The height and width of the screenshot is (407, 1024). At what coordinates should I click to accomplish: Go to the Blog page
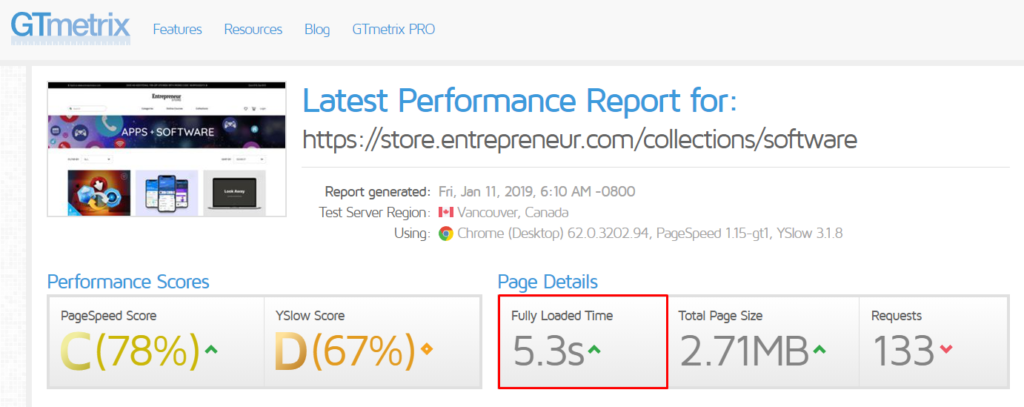tap(317, 29)
